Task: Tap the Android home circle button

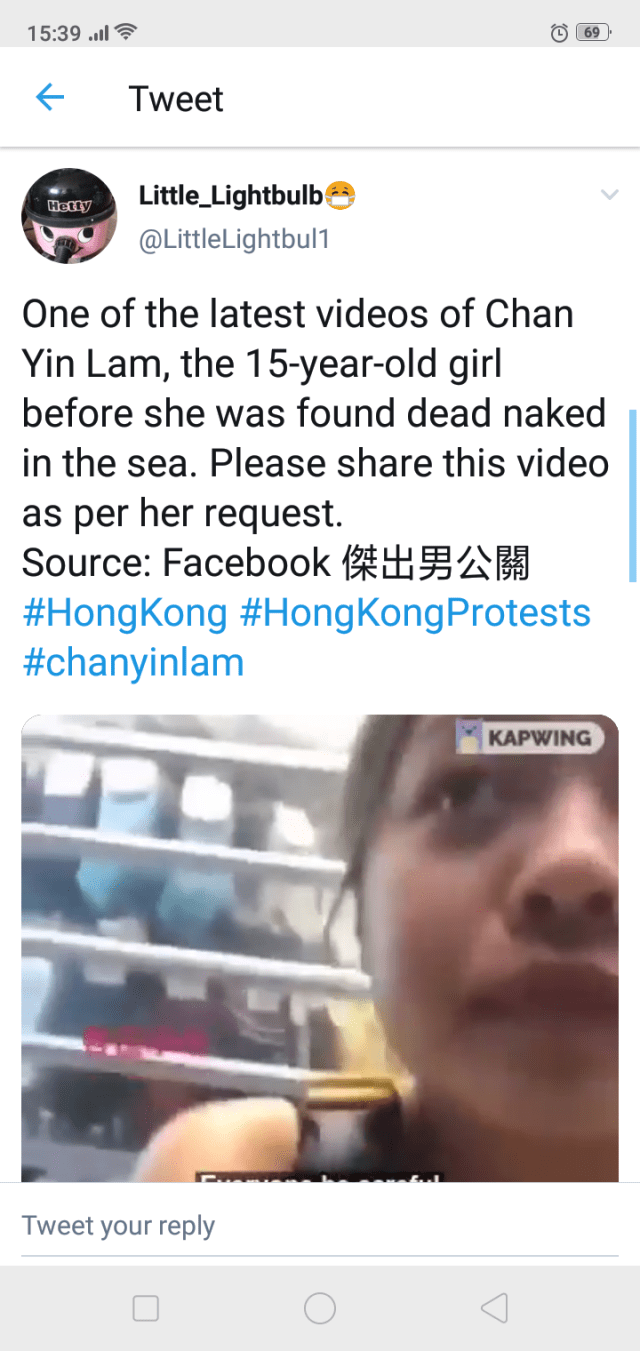Action: coord(320,1308)
